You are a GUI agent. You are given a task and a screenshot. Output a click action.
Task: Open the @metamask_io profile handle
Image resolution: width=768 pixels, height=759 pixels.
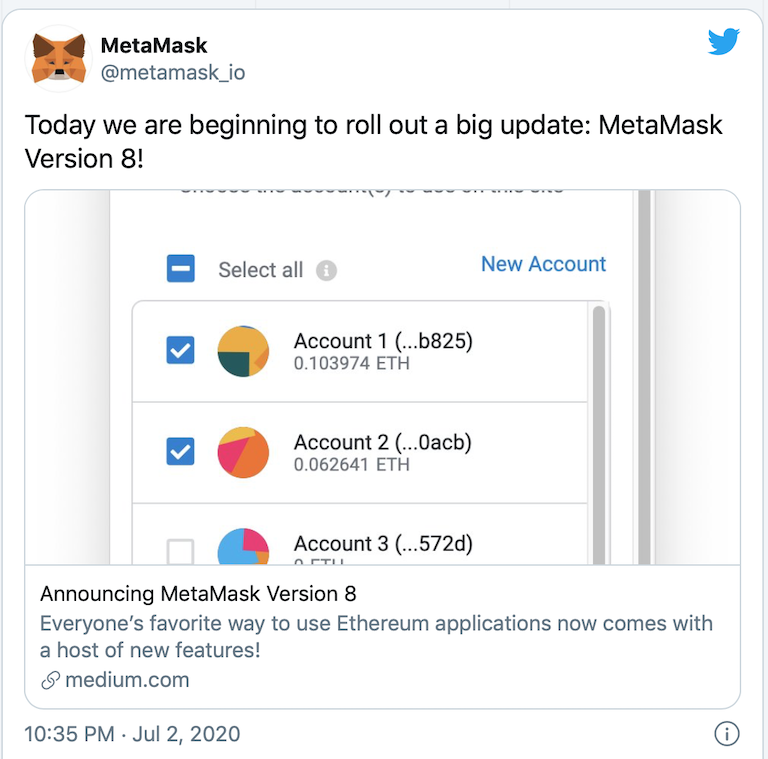172,72
